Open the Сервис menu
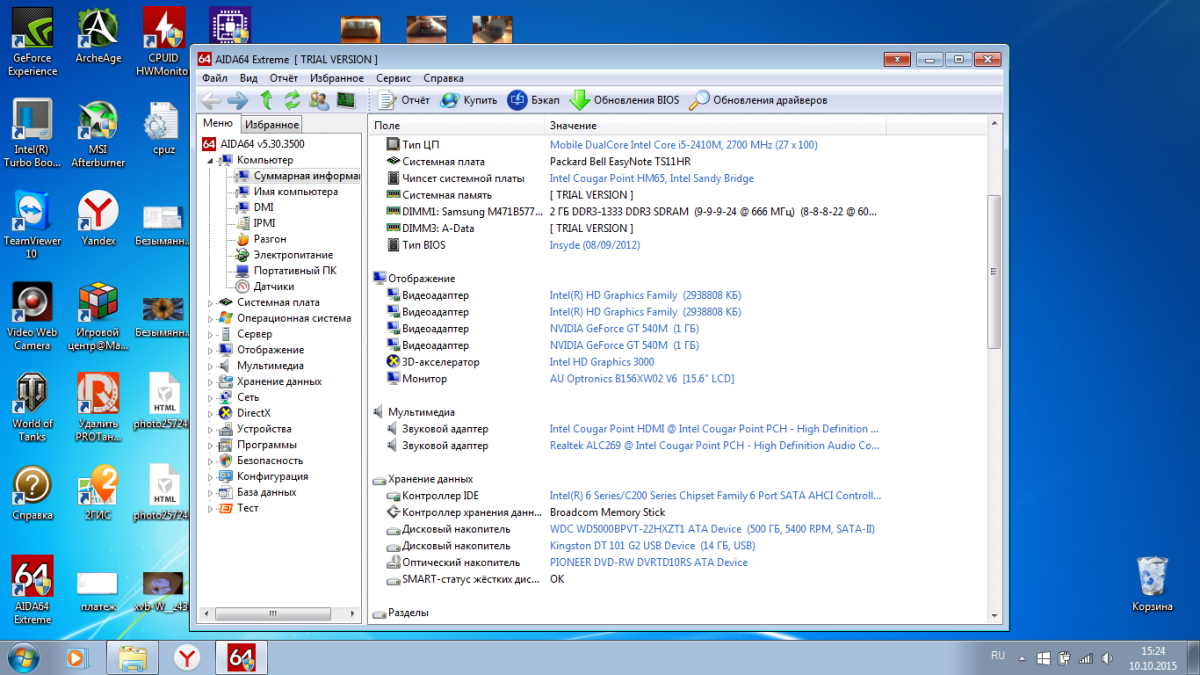The width and height of the screenshot is (1200, 675). point(393,78)
